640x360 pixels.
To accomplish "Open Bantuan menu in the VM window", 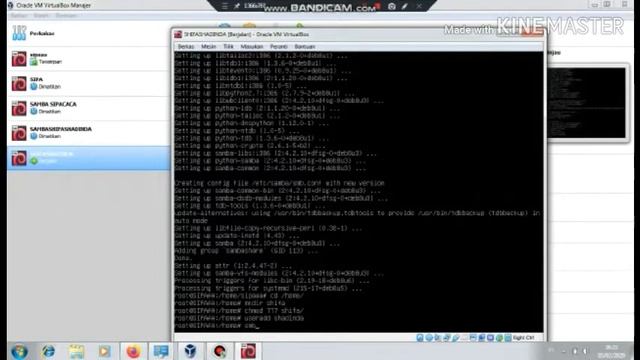I will (304, 47).
